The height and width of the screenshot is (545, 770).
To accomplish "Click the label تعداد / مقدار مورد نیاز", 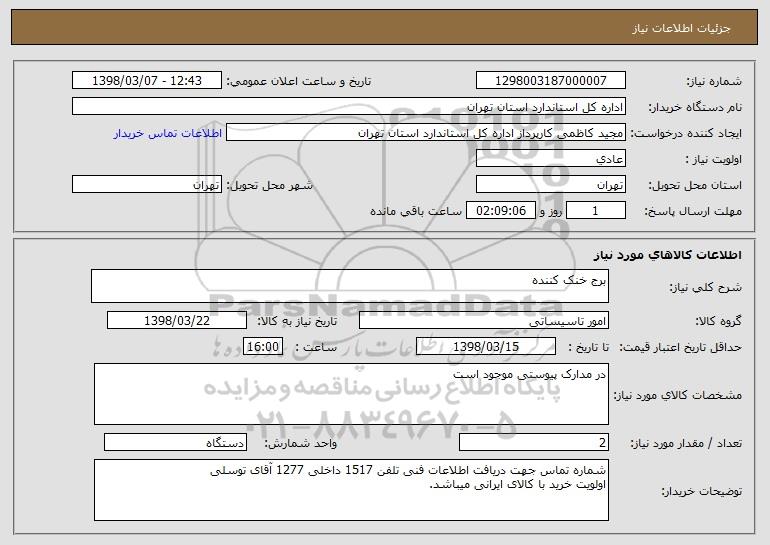I will point(686,443).
